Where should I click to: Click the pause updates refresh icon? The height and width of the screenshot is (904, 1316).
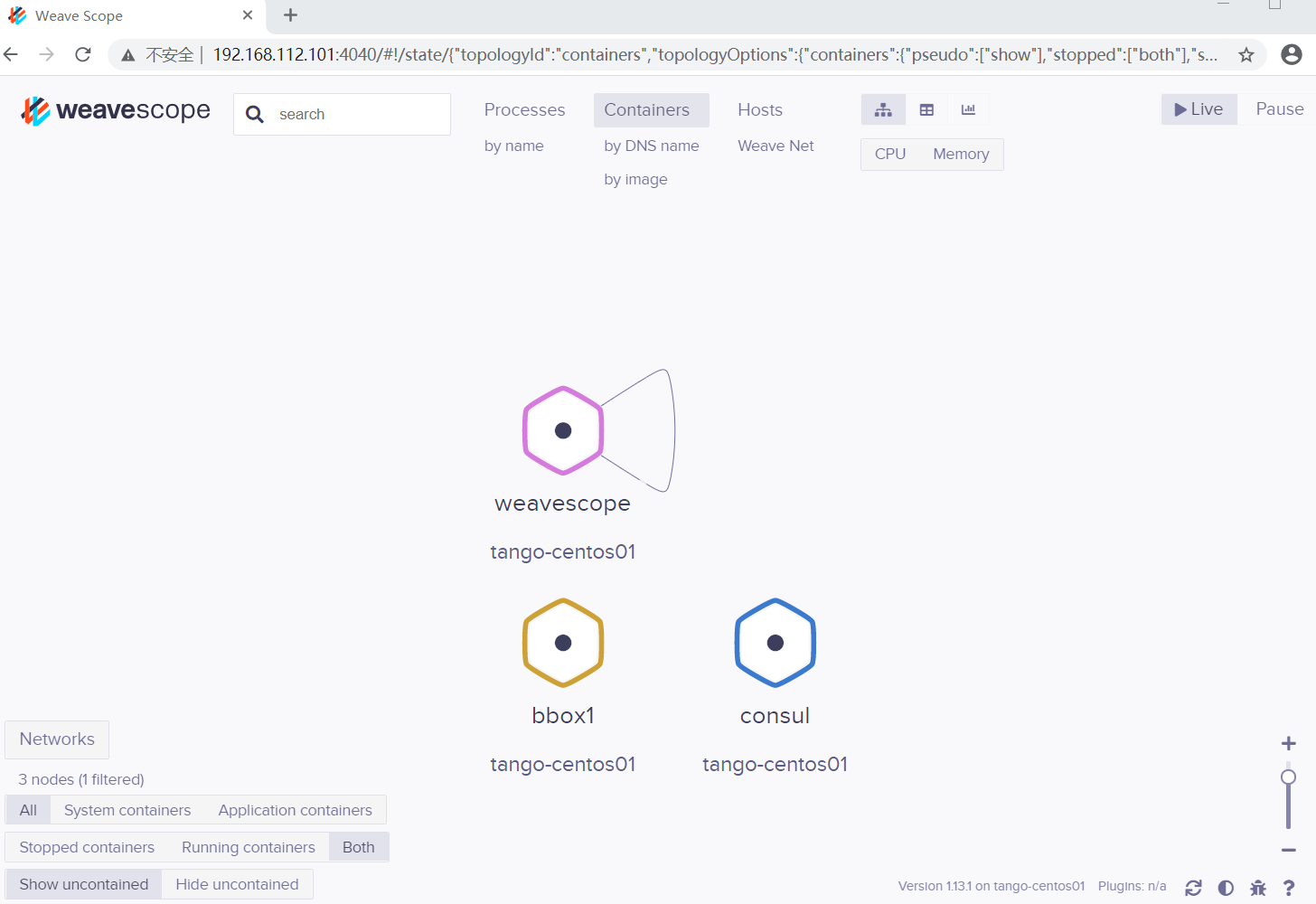(1193, 888)
